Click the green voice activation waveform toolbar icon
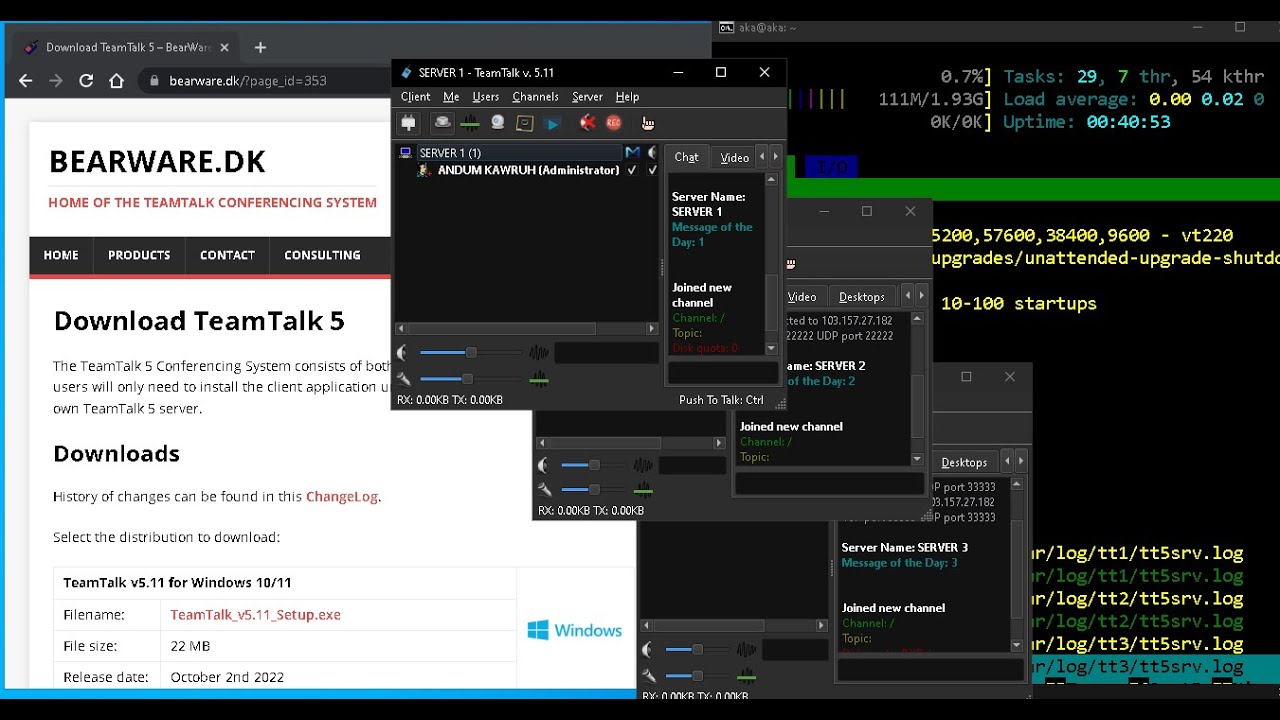Viewport: 1280px width, 720px height. pos(469,123)
